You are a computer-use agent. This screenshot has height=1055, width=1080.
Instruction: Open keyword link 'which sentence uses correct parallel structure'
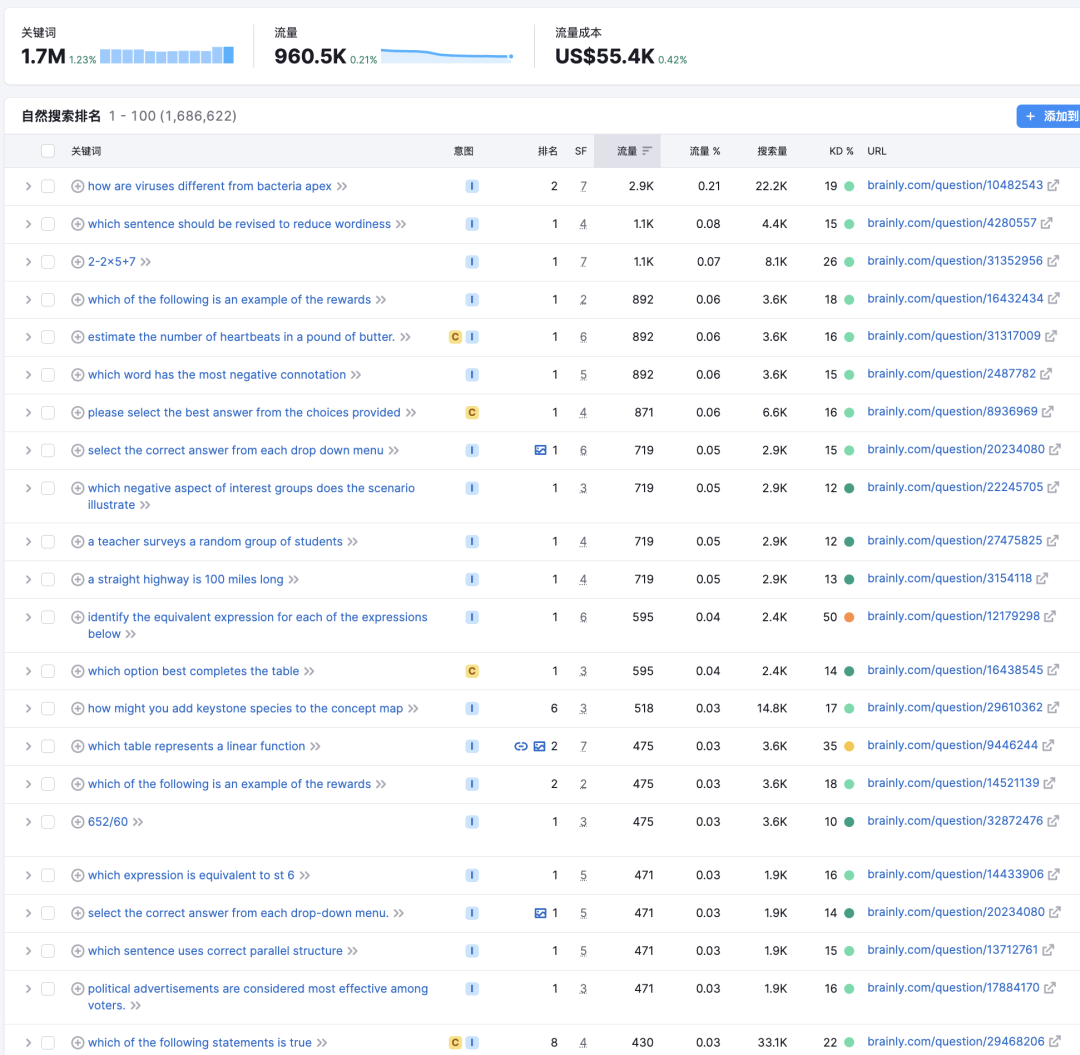[x=215, y=951]
